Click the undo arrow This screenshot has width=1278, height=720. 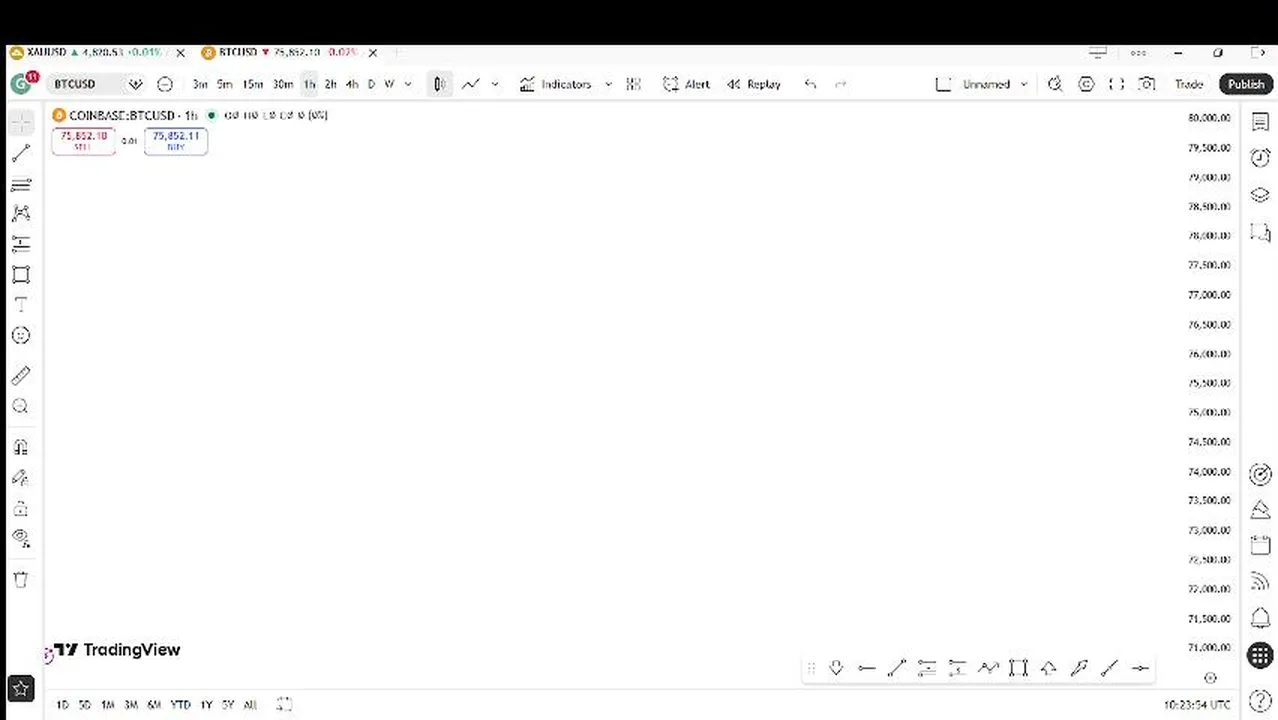tap(811, 84)
